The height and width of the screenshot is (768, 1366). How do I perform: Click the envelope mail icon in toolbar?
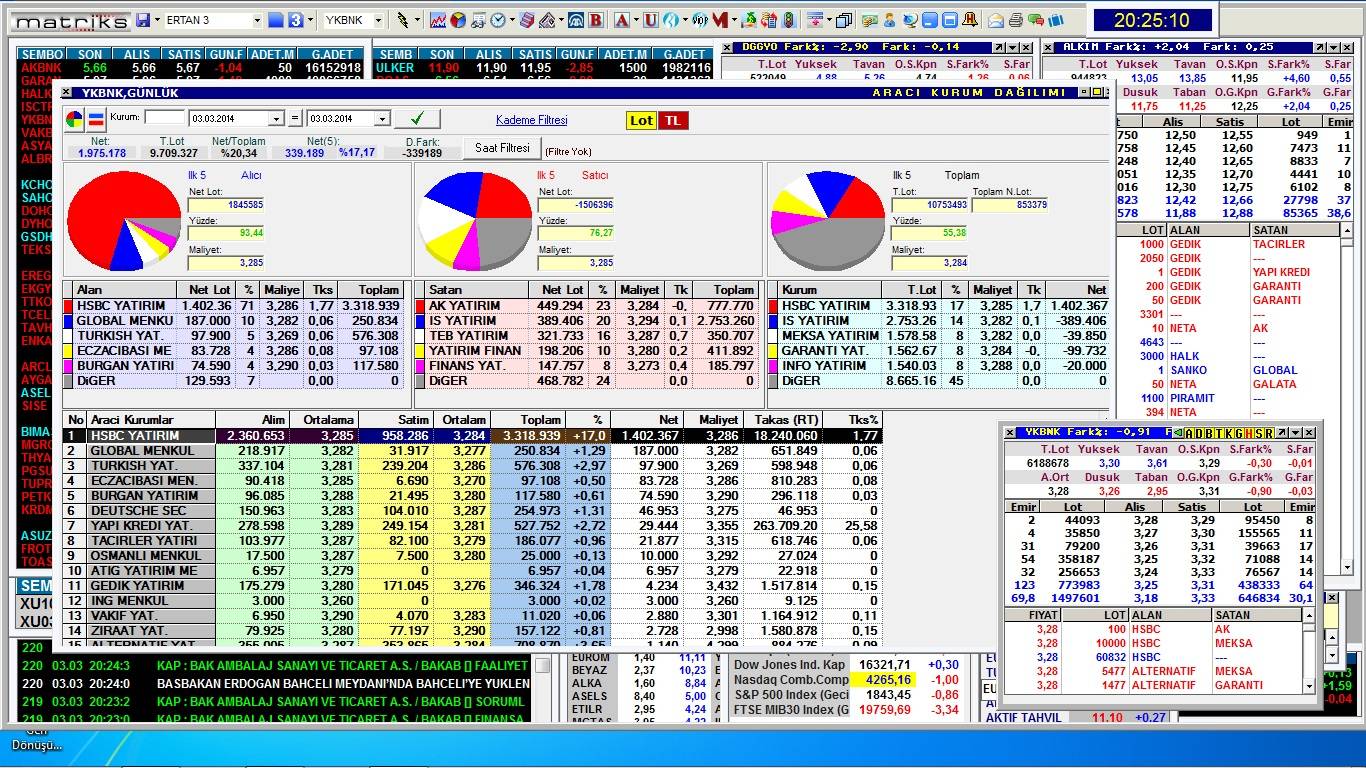click(x=996, y=20)
